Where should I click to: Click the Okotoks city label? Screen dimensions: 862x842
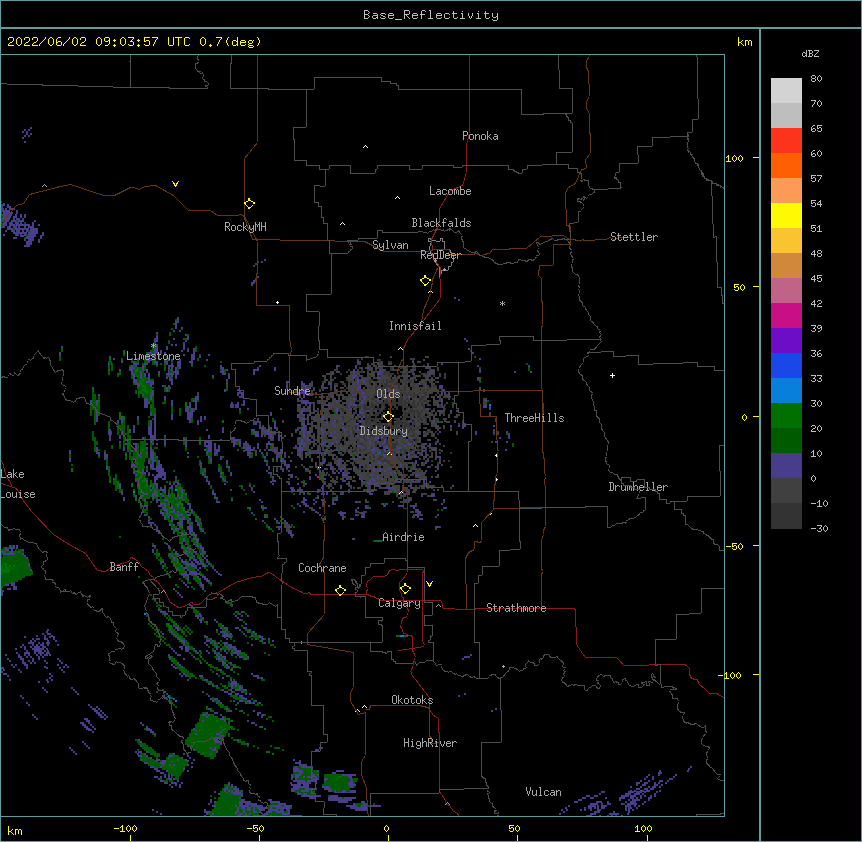click(x=412, y=700)
